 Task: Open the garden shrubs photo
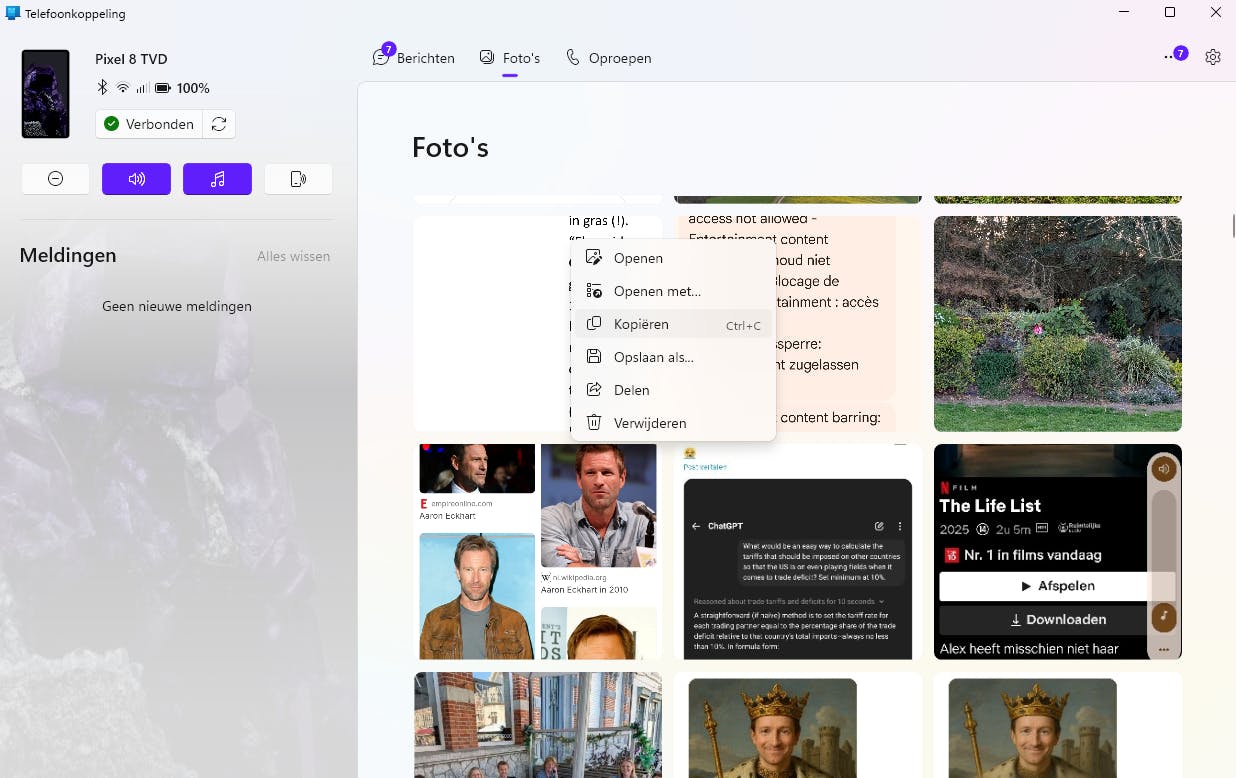tap(1058, 324)
